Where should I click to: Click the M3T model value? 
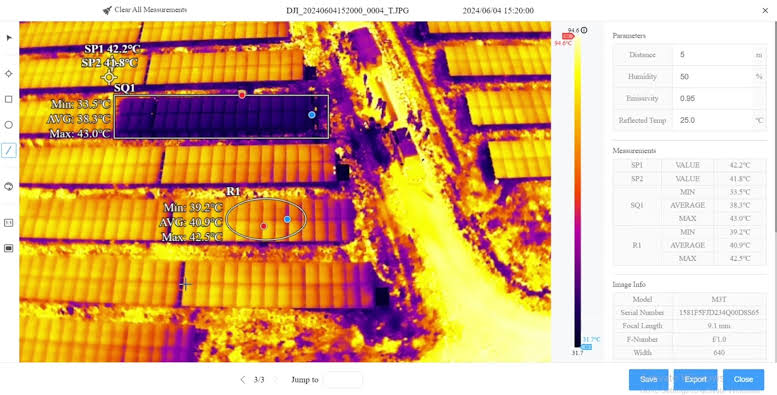719,299
